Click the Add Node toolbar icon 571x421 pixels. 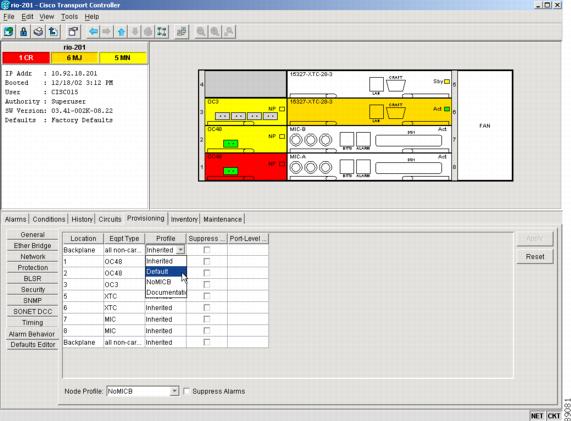(9, 32)
